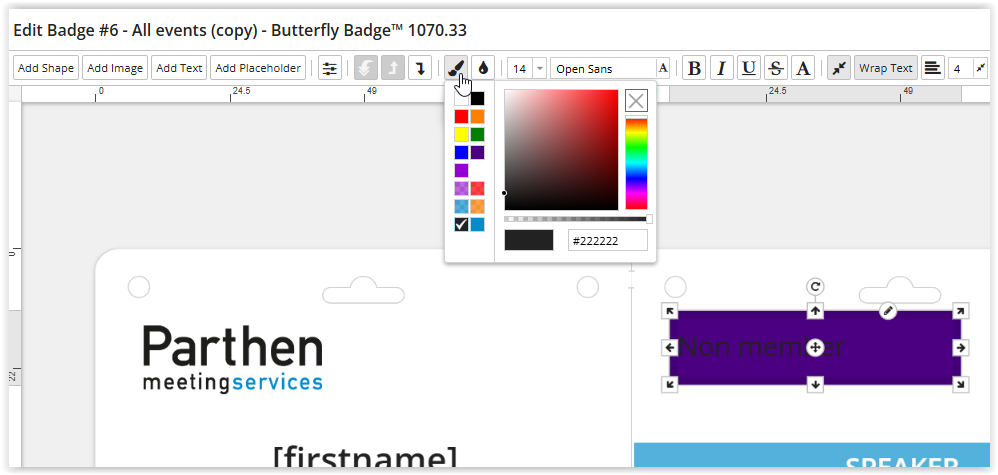Apply strikethrough formatting
998x475 pixels.
tap(775, 68)
